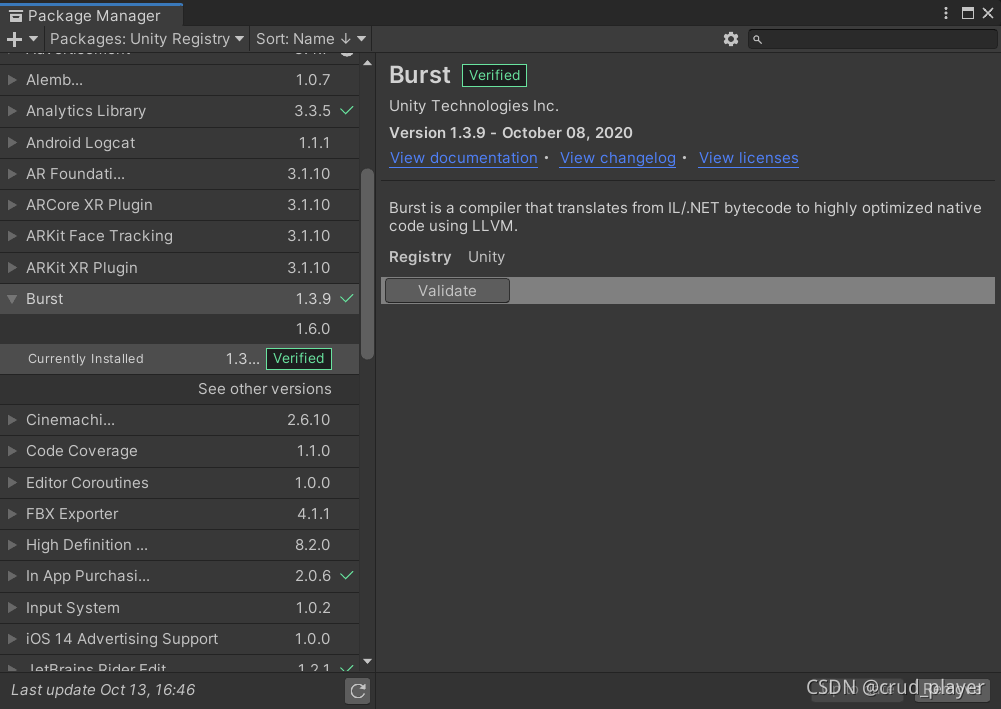This screenshot has height=709, width=1001.
Task: Expand the Analytics Library versions
Action: coord(11,110)
